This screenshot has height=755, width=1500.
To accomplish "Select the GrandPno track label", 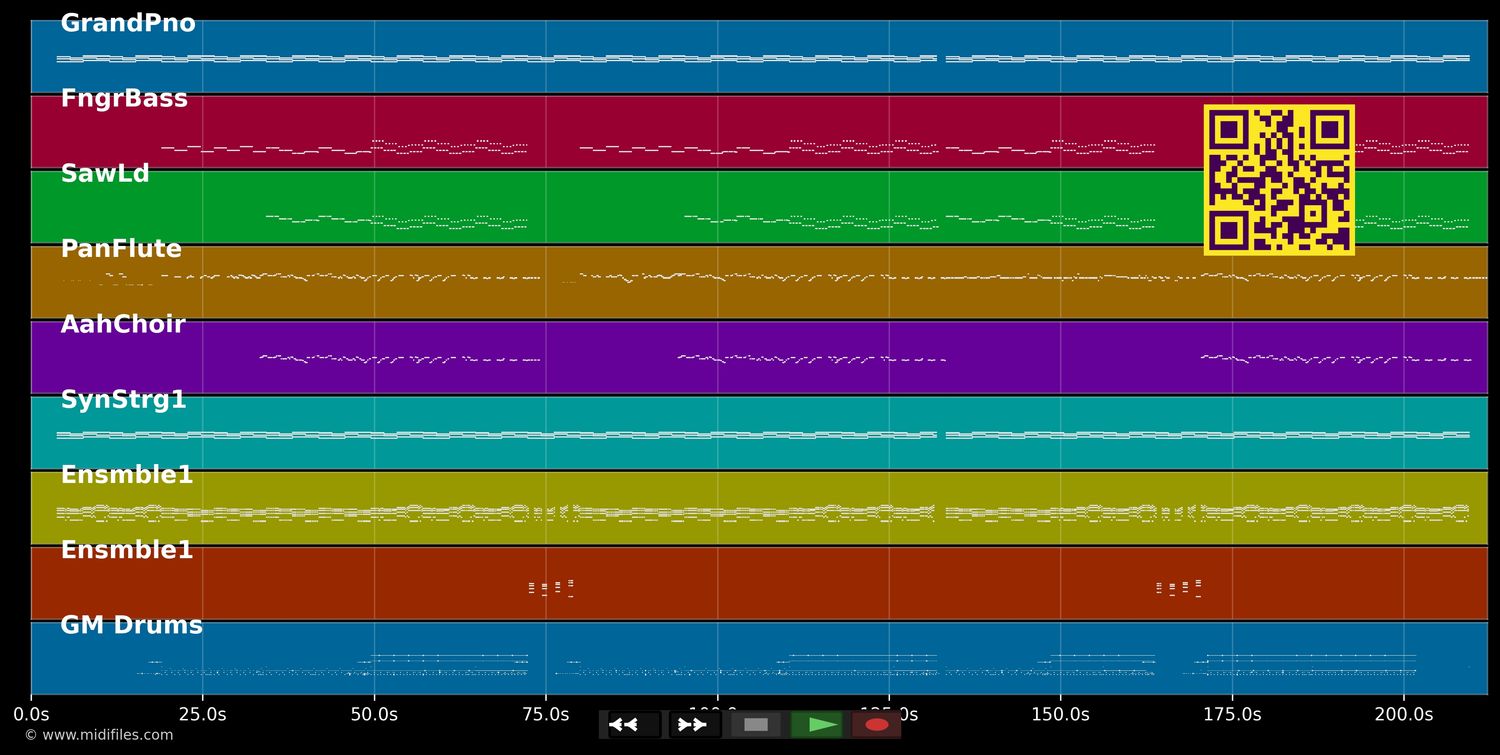I will tap(128, 24).
